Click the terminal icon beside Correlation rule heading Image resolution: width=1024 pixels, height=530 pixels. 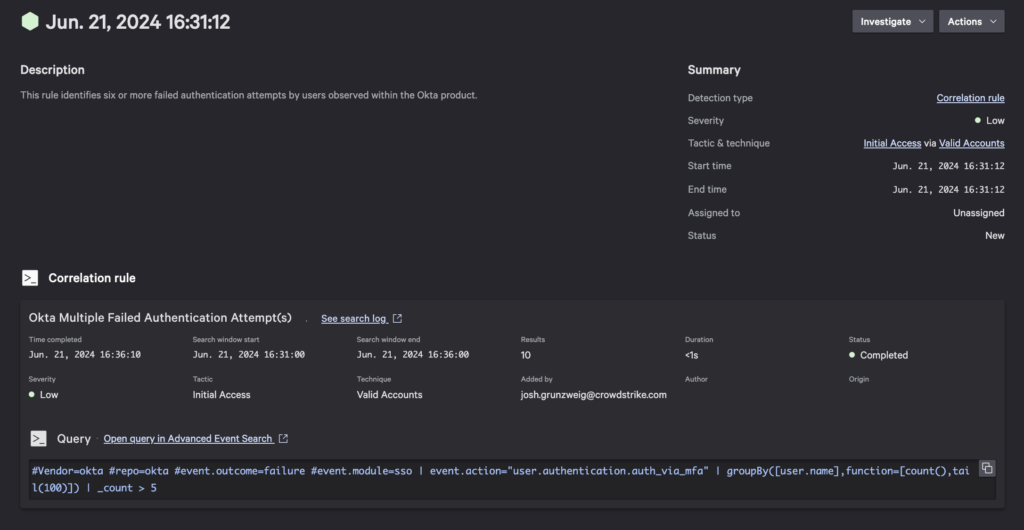click(x=30, y=278)
